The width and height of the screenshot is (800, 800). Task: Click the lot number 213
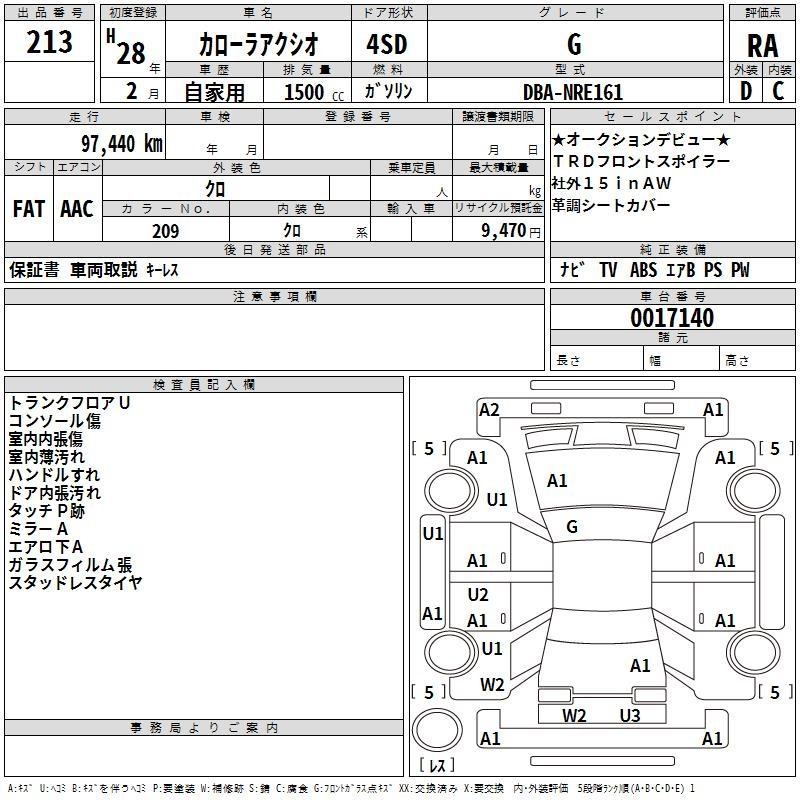tap(50, 43)
